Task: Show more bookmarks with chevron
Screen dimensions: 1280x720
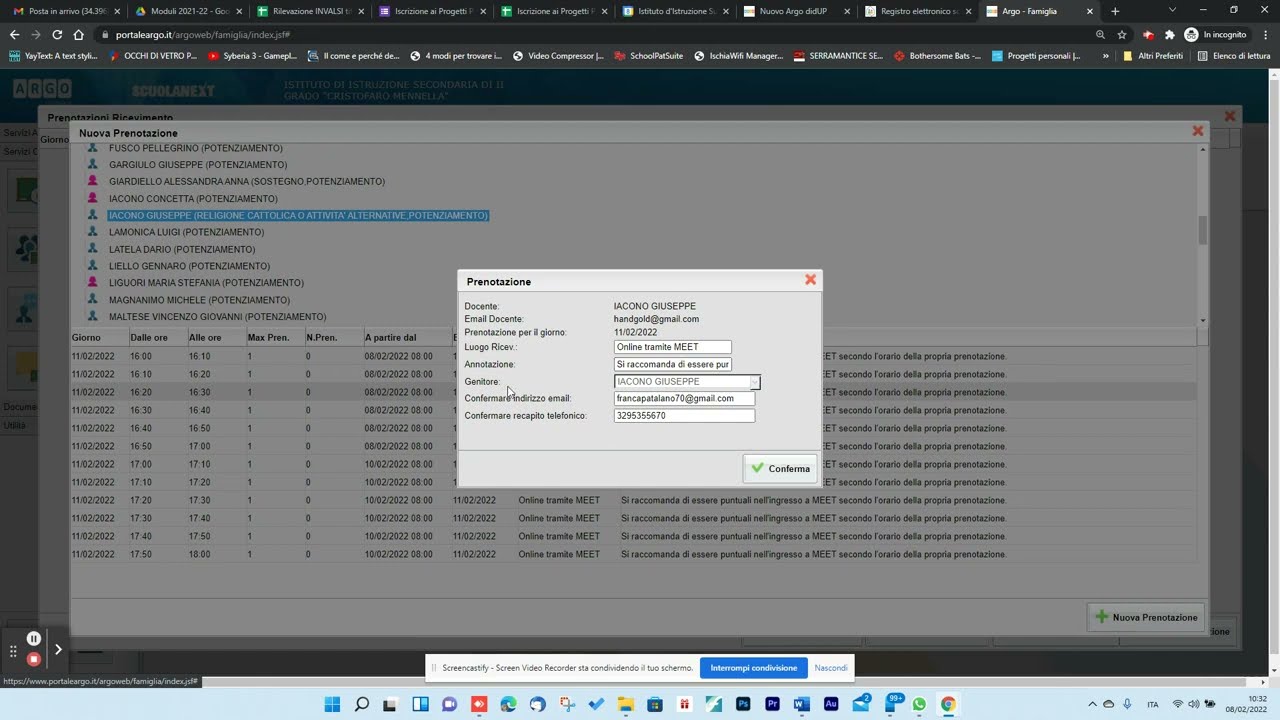Action: [x=1105, y=56]
